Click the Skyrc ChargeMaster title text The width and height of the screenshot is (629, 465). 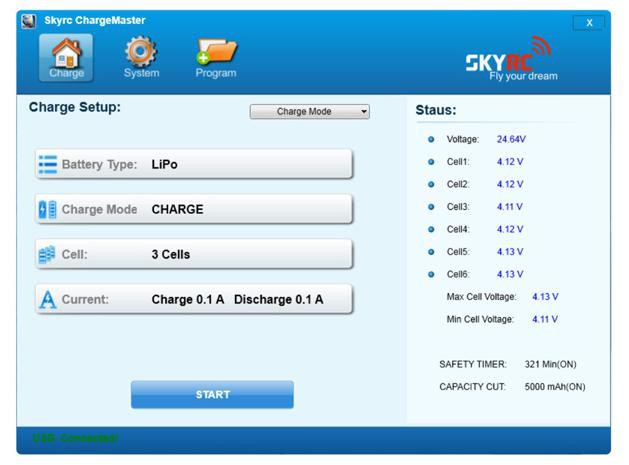[95, 20]
